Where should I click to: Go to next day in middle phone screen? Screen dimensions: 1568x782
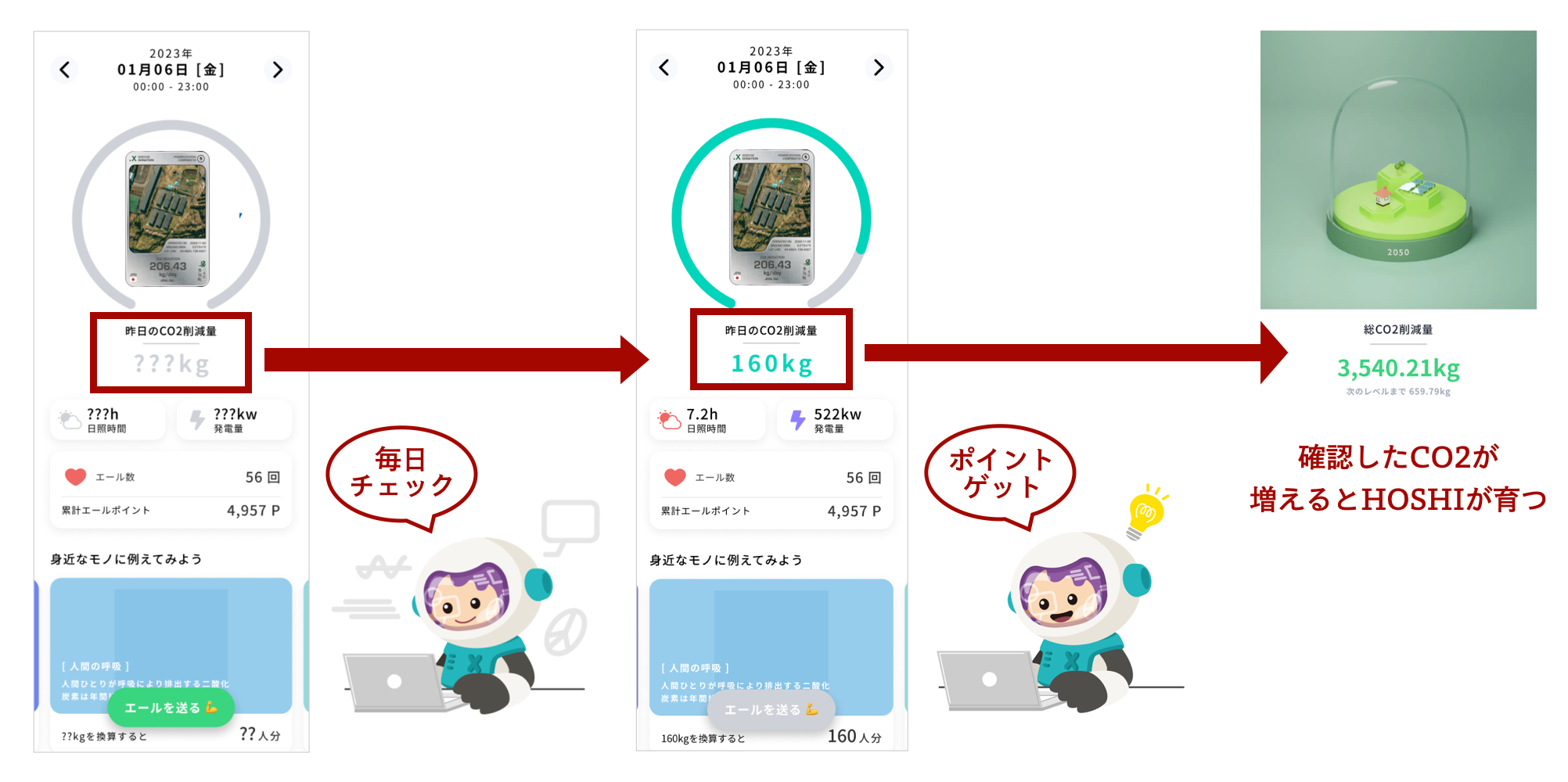click(x=878, y=67)
